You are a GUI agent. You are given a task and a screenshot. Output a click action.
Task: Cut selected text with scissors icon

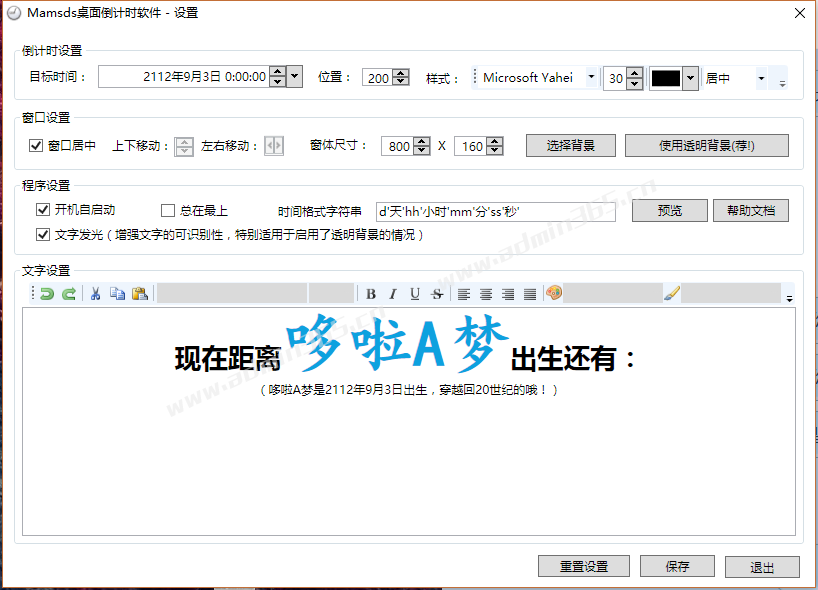95,294
